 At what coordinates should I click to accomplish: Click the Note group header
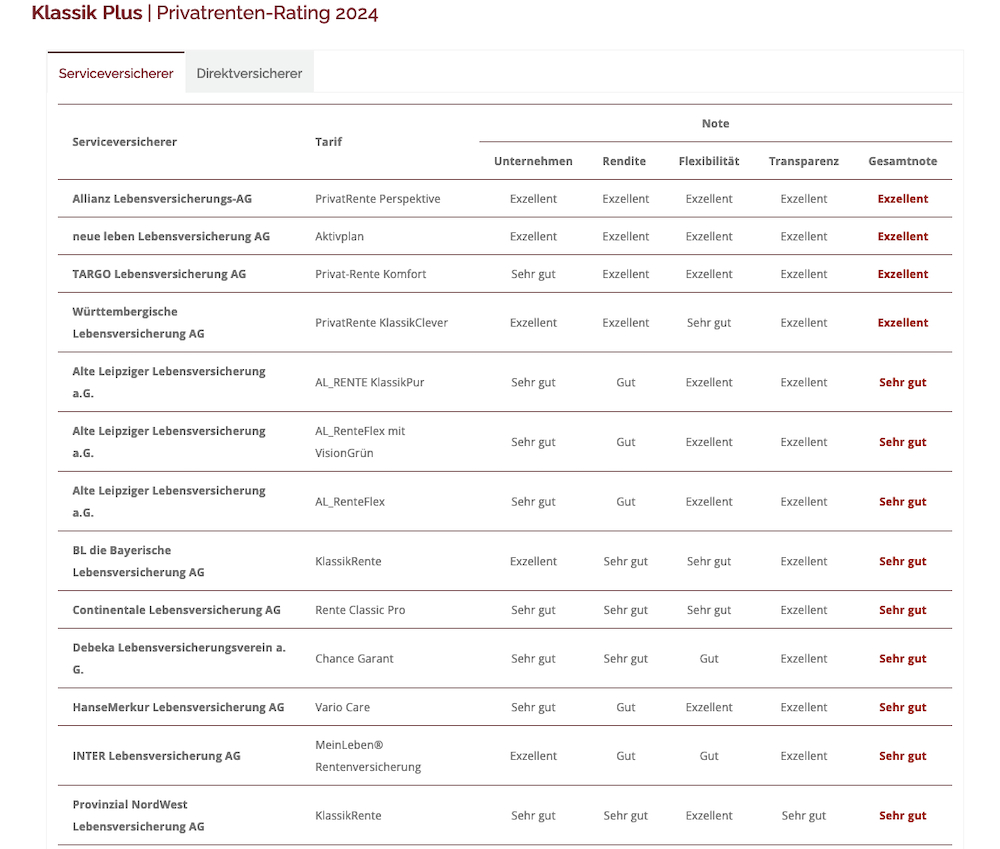coord(716,123)
